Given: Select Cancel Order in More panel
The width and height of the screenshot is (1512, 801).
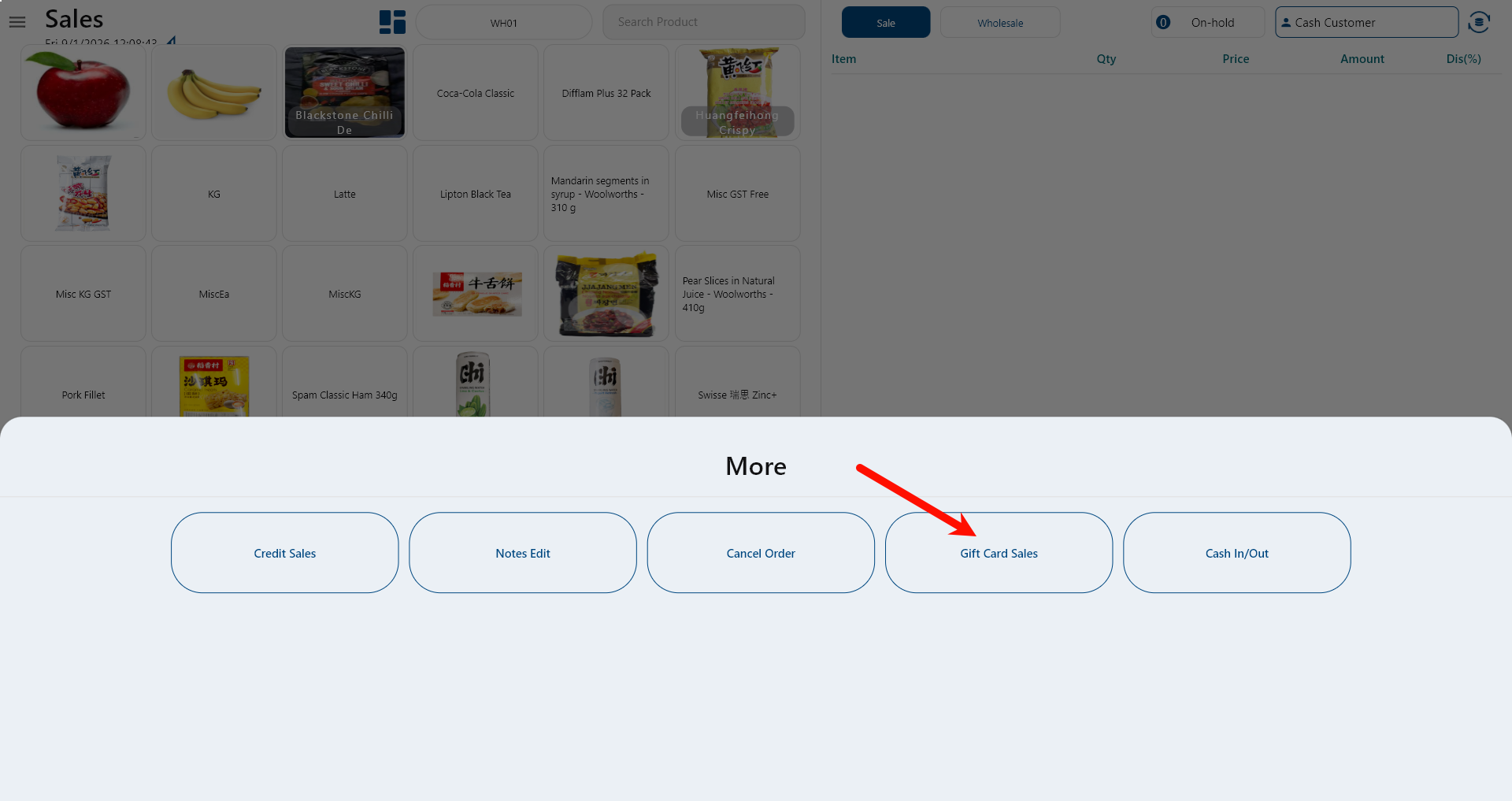Looking at the screenshot, I should [x=761, y=553].
